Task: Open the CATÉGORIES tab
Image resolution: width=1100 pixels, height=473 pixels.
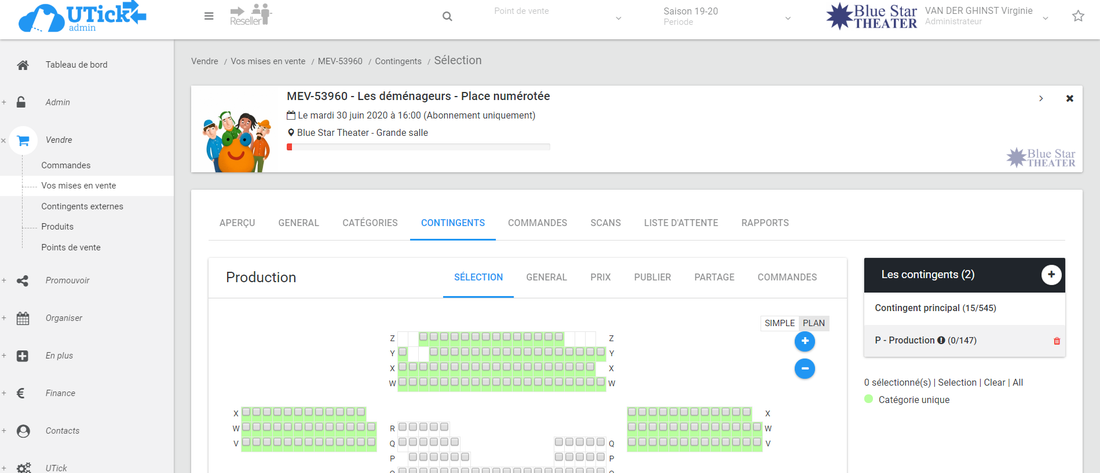Action: click(370, 223)
